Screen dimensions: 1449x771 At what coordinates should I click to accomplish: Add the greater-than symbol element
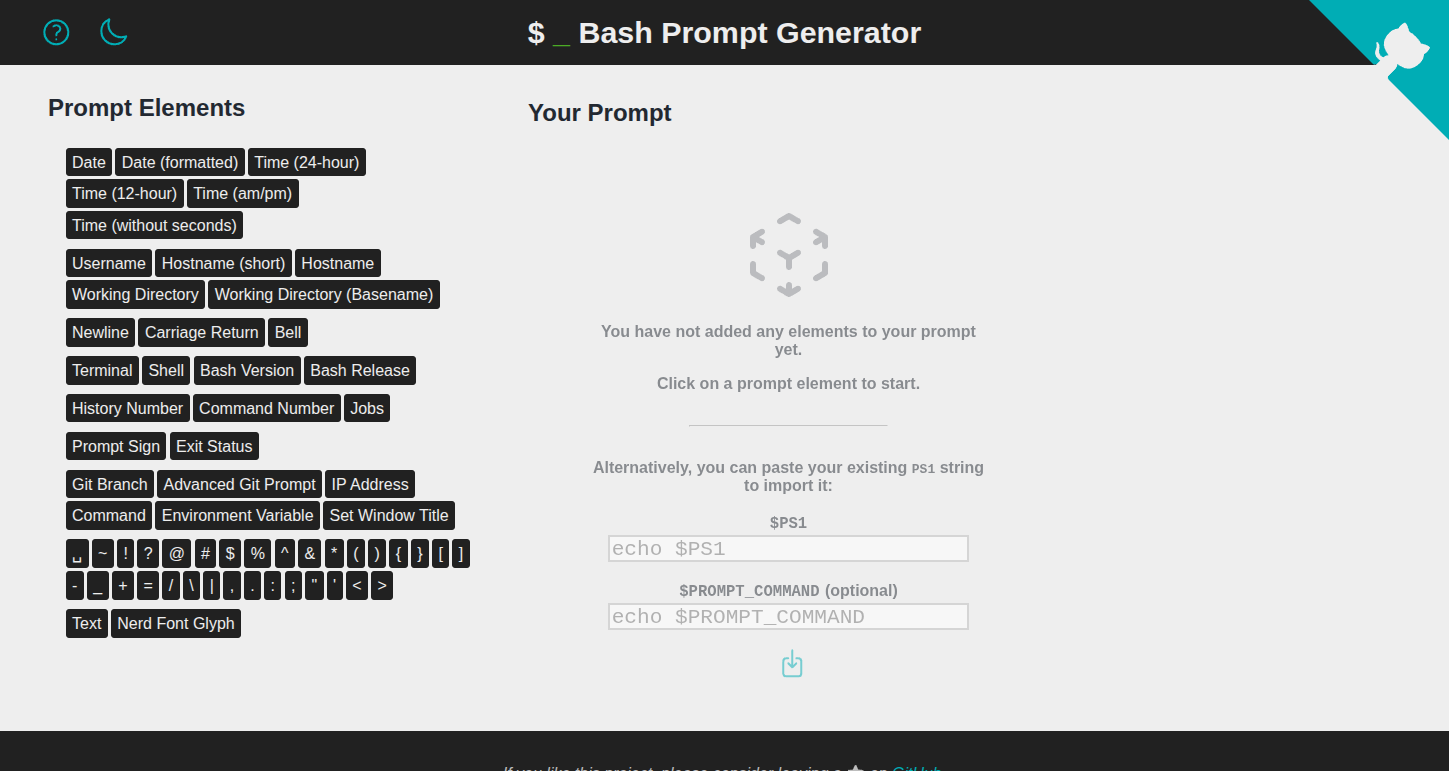pos(382,586)
